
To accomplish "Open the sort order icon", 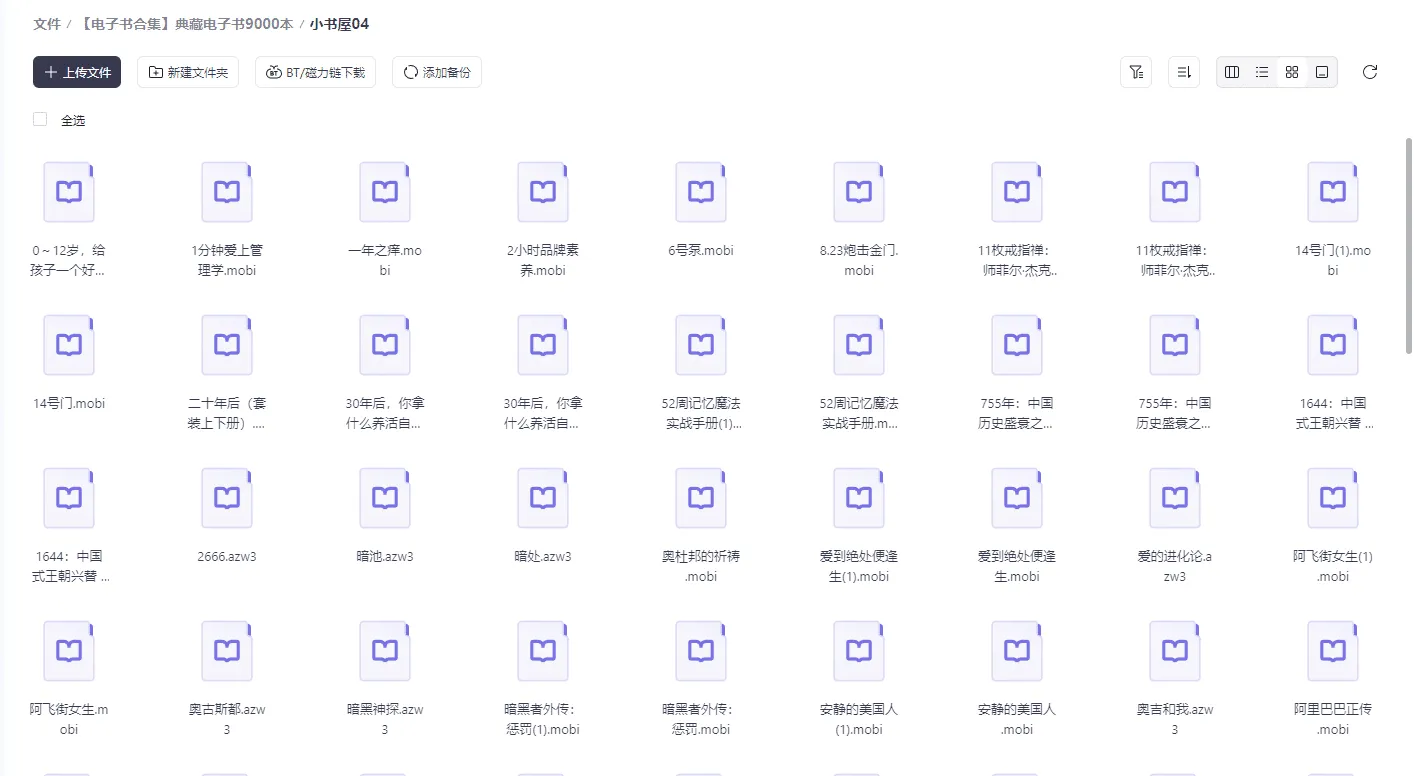I will coord(1184,72).
